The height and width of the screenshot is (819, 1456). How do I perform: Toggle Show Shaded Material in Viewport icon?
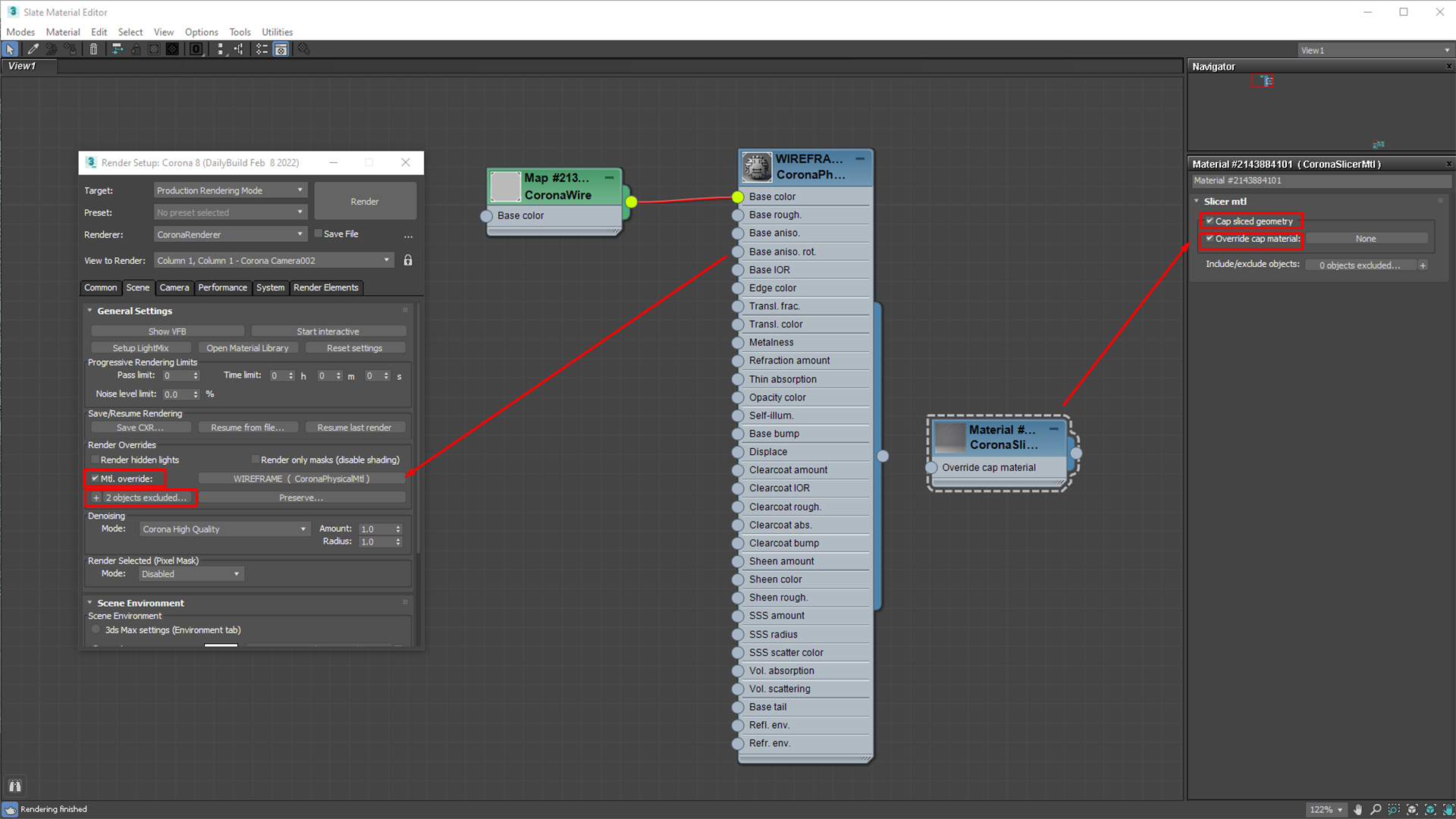[154, 49]
